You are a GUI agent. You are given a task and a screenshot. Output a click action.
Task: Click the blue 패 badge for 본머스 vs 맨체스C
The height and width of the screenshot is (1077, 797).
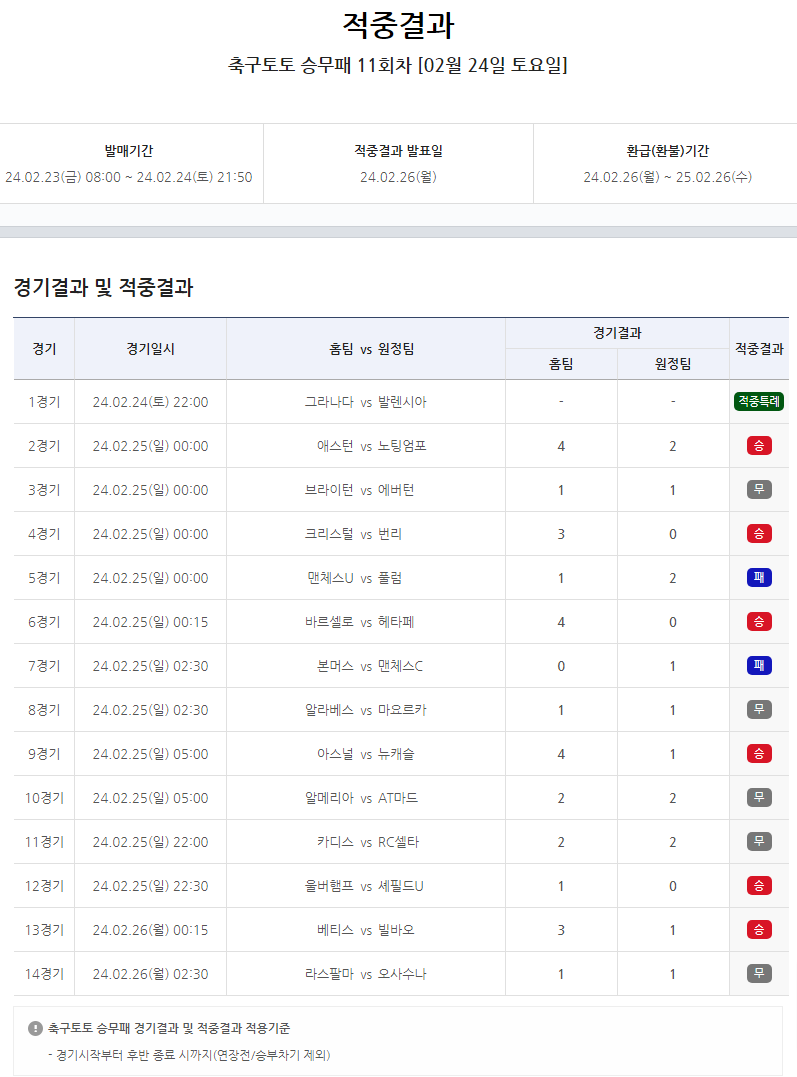click(x=759, y=666)
